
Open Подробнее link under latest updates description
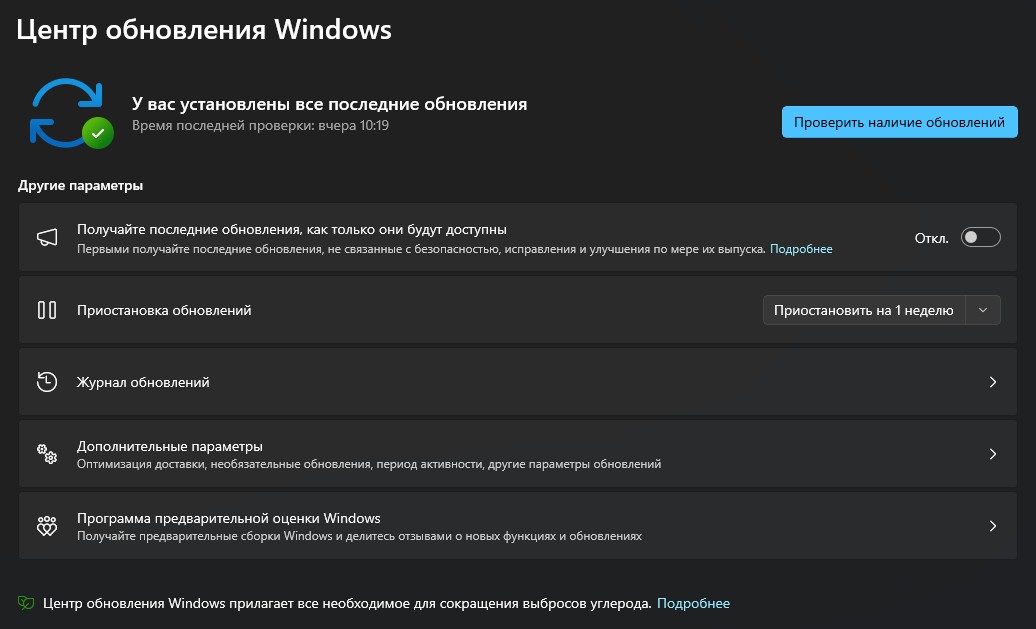pos(801,249)
